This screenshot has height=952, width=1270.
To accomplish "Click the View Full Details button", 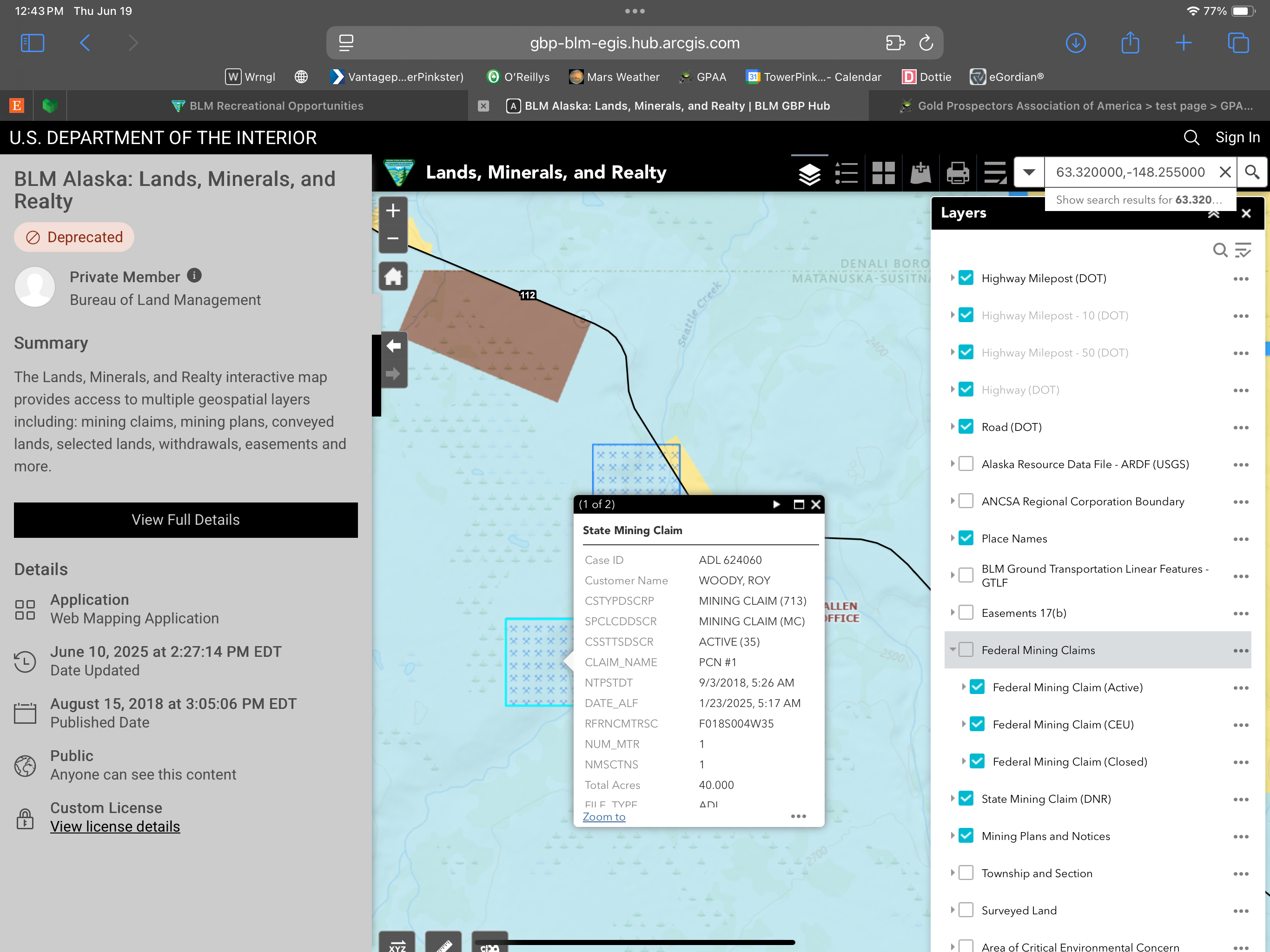I will (x=185, y=520).
